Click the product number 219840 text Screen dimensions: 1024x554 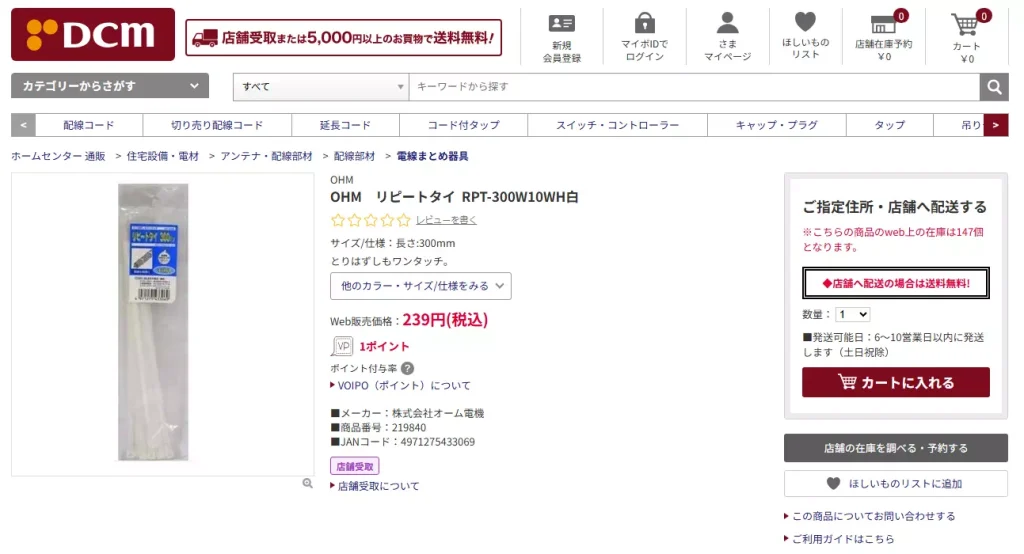point(409,427)
